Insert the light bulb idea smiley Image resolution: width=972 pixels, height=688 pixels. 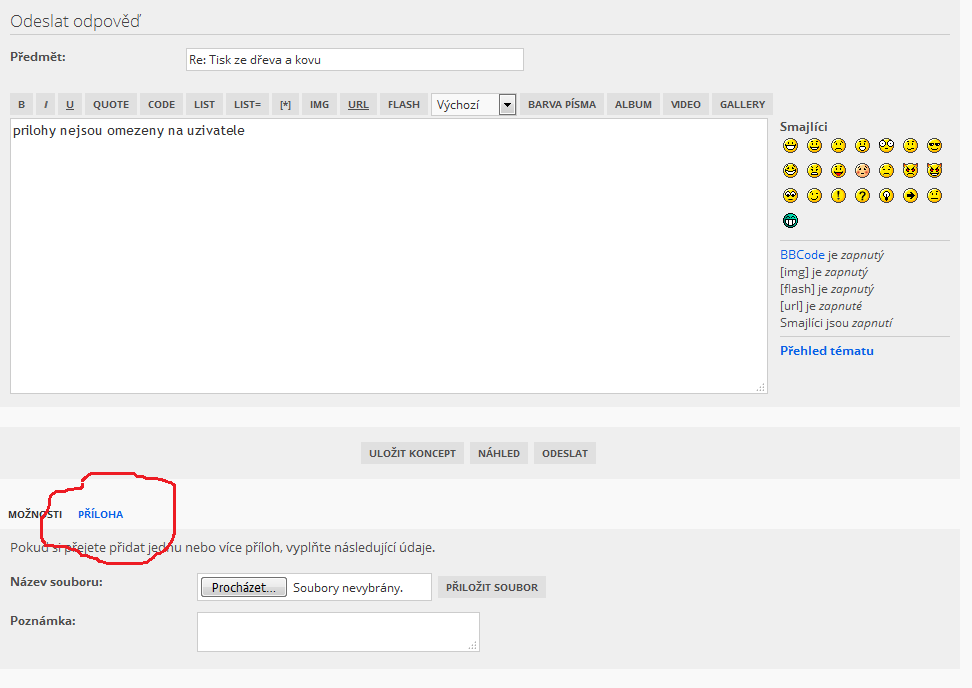click(x=886, y=196)
